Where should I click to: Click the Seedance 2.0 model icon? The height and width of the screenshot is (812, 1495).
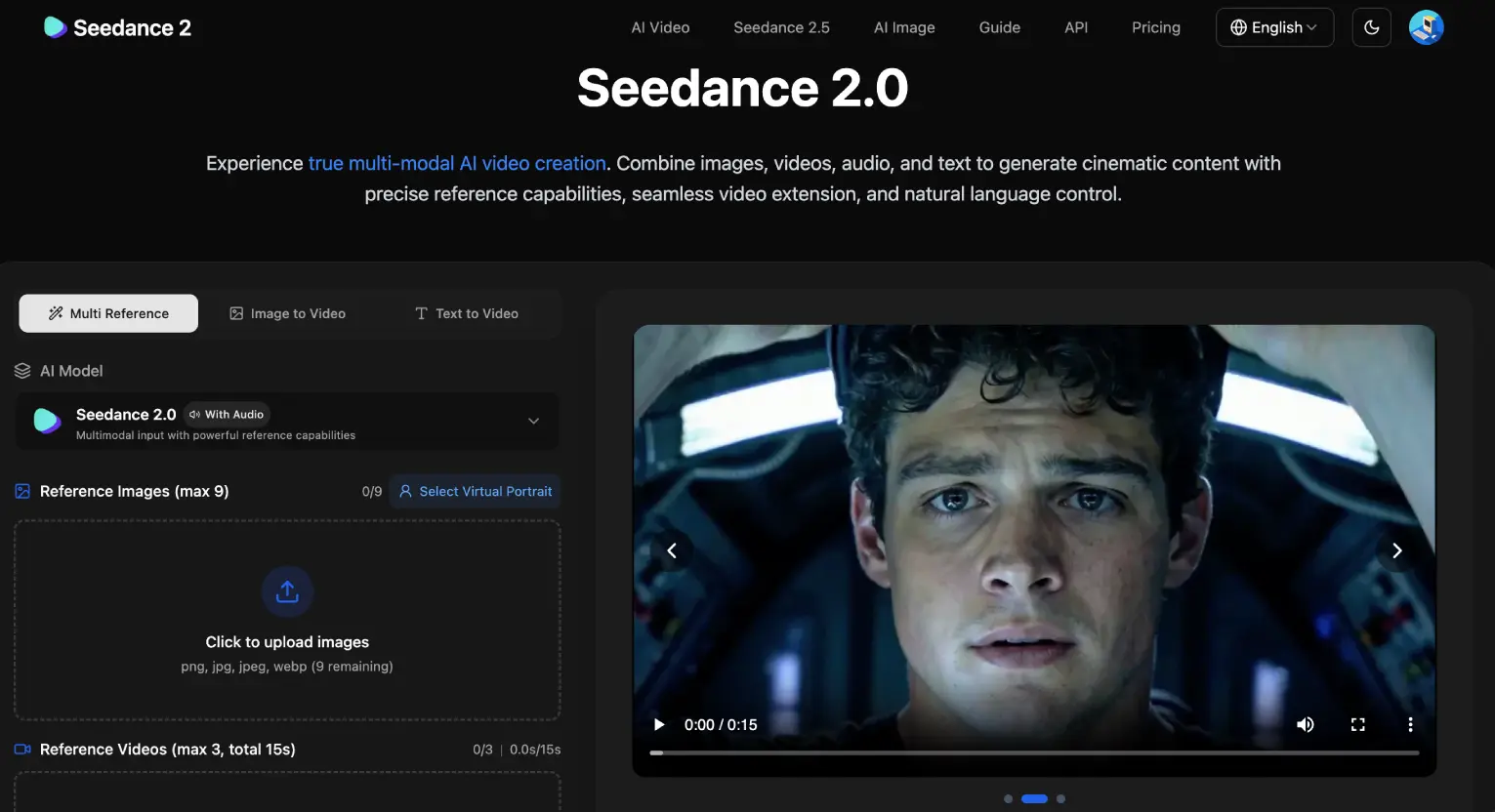(47, 421)
